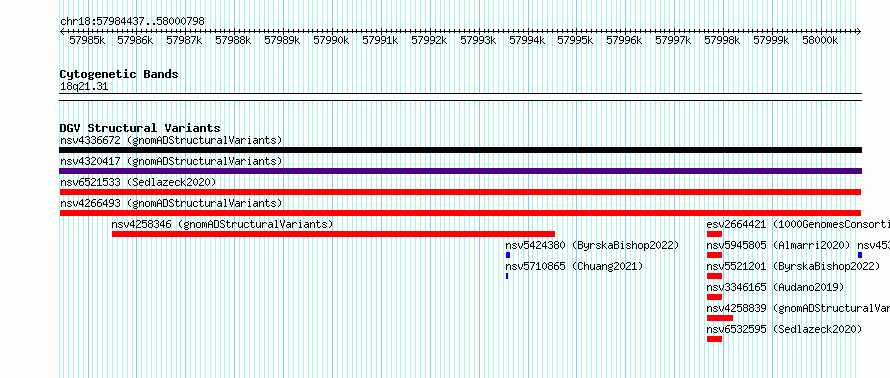Click the 57998k ruler tick label
890x378 pixels.
(722, 40)
